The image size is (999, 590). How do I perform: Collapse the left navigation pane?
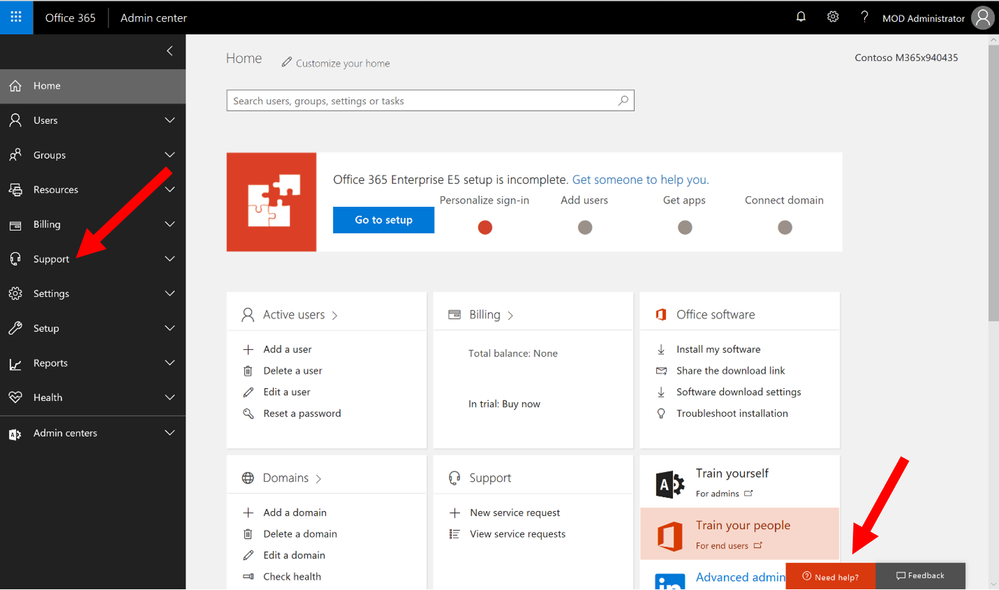point(169,51)
